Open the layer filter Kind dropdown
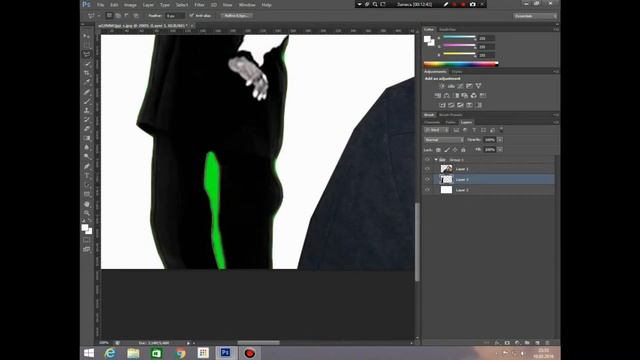 pos(436,130)
